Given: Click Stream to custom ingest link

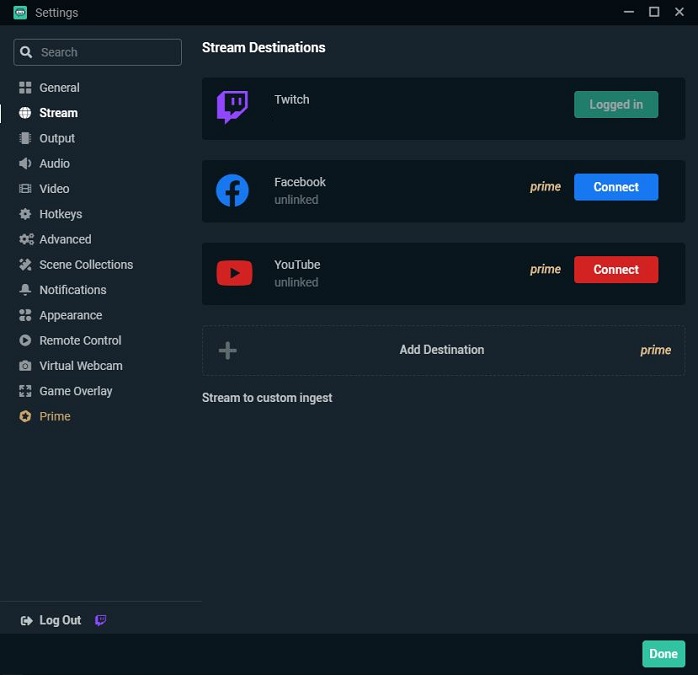Looking at the screenshot, I should tap(267, 398).
